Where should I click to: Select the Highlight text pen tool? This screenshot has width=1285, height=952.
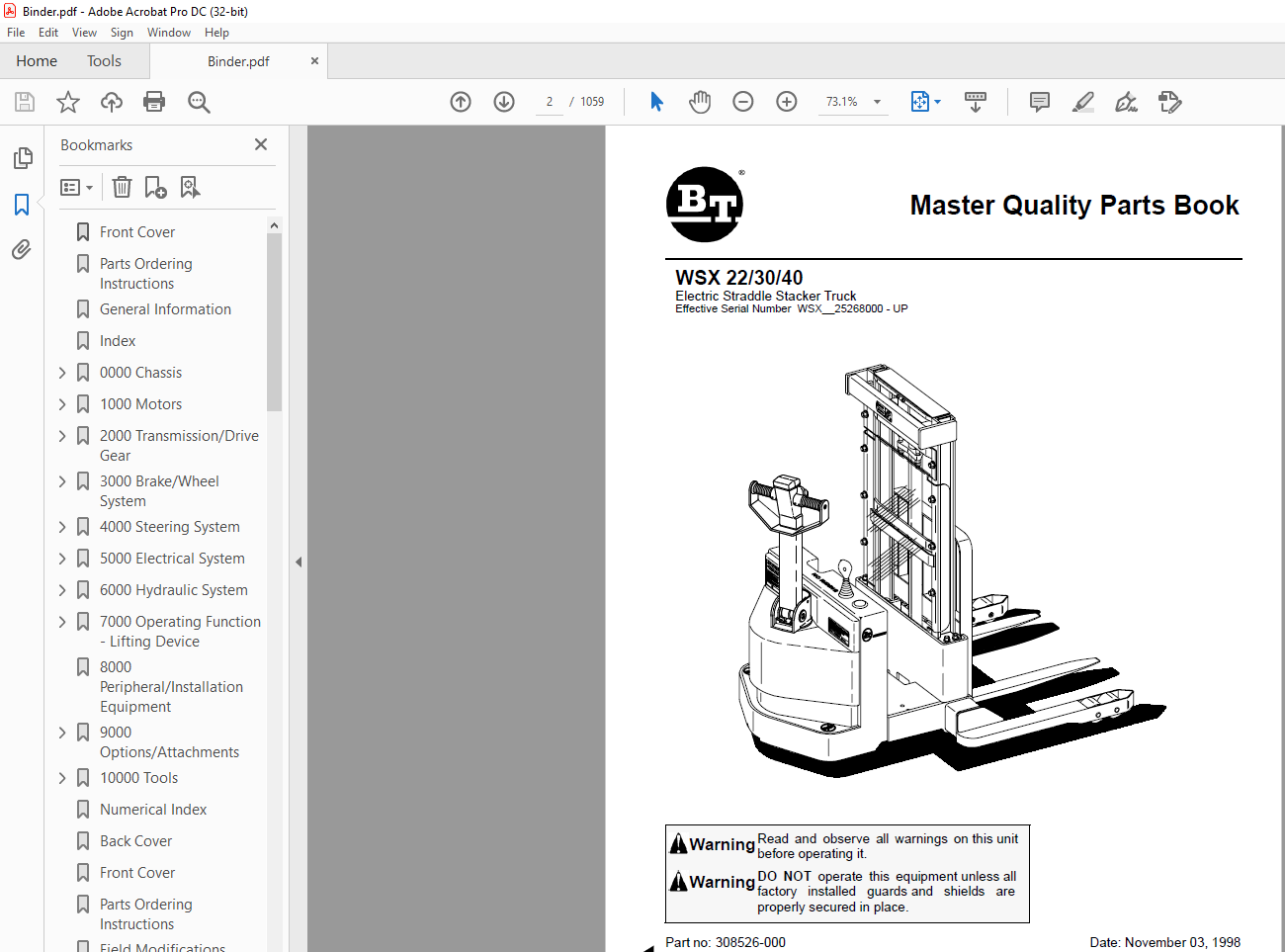[x=1083, y=102]
